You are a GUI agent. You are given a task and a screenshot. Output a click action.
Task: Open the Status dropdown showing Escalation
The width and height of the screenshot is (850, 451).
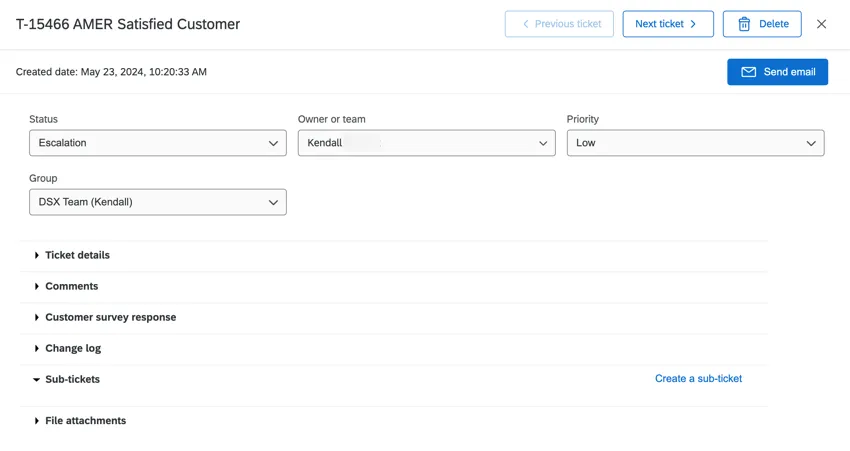(x=157, y=143)
